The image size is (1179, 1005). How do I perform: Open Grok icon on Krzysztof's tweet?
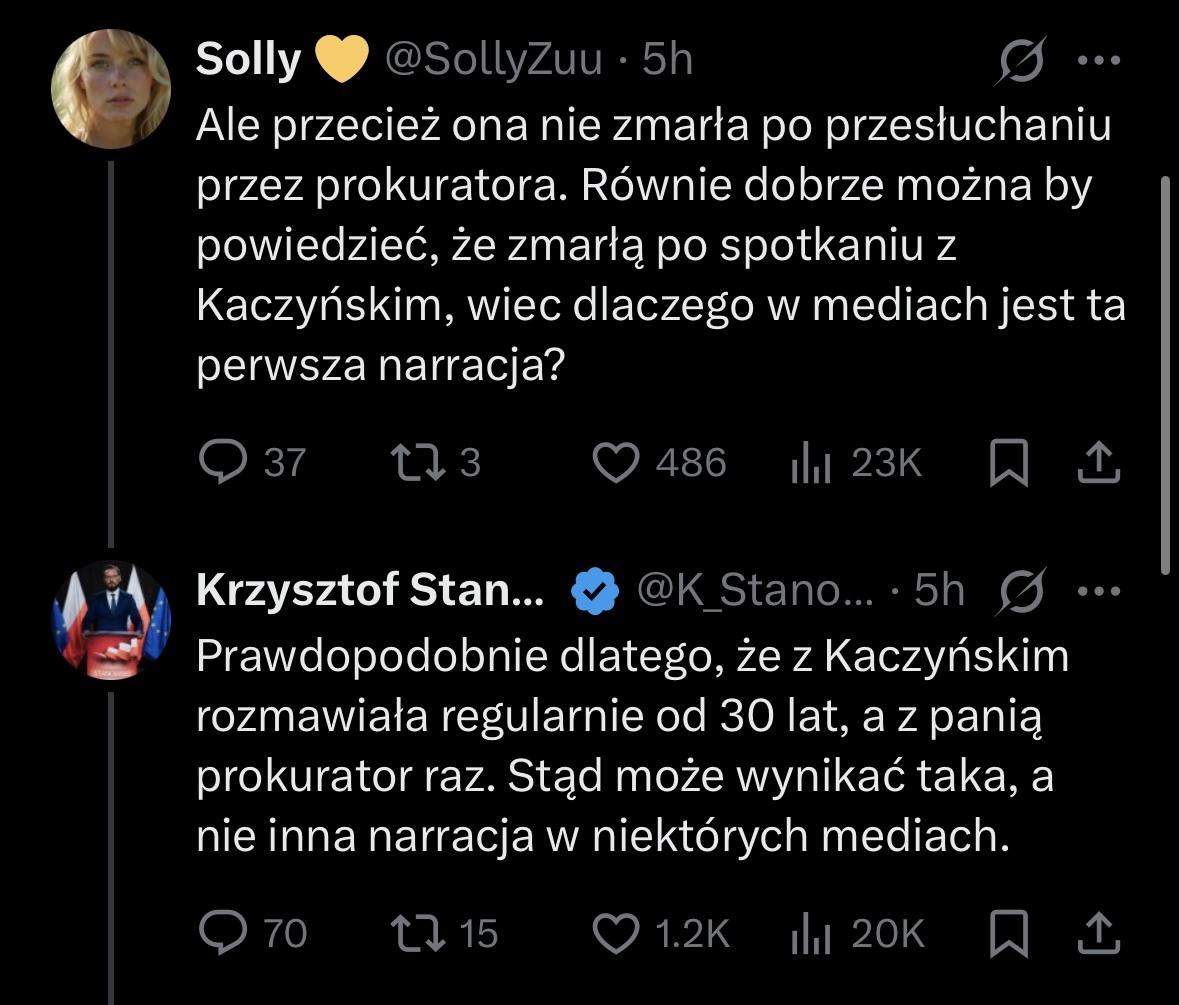tap(1022, 592)
